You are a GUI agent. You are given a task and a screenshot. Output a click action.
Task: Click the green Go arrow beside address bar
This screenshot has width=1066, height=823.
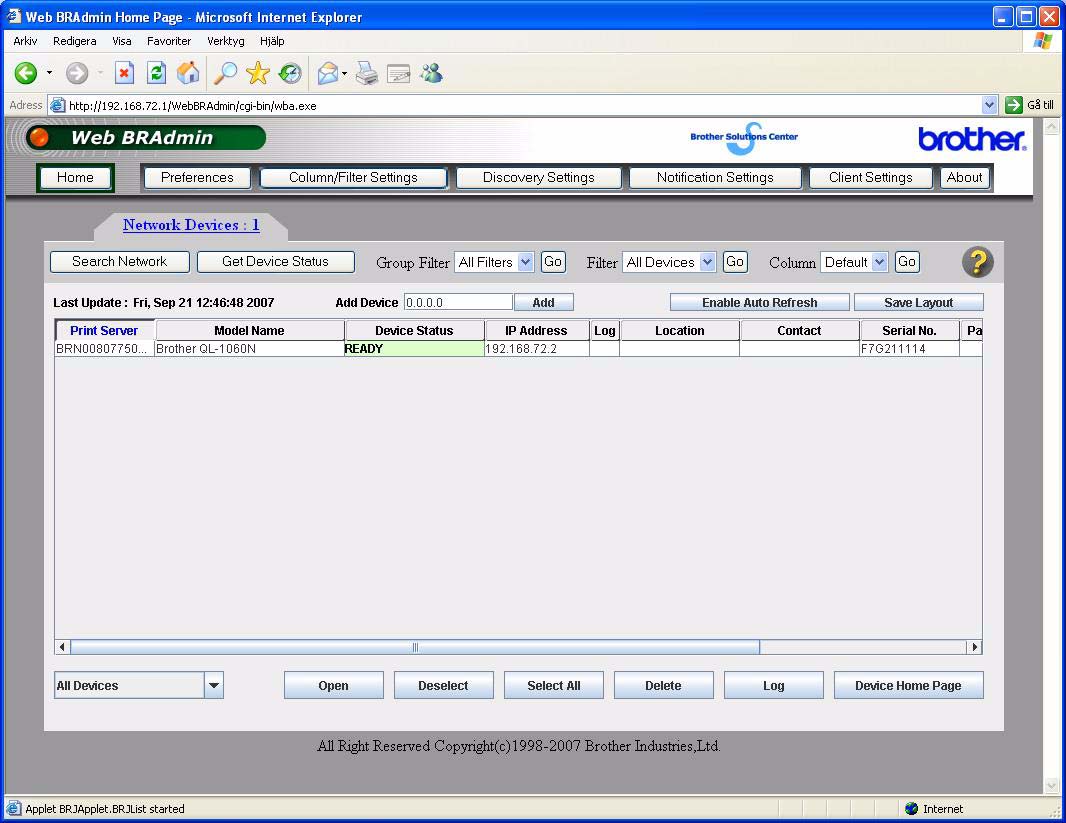click(x=1013, y=105)
